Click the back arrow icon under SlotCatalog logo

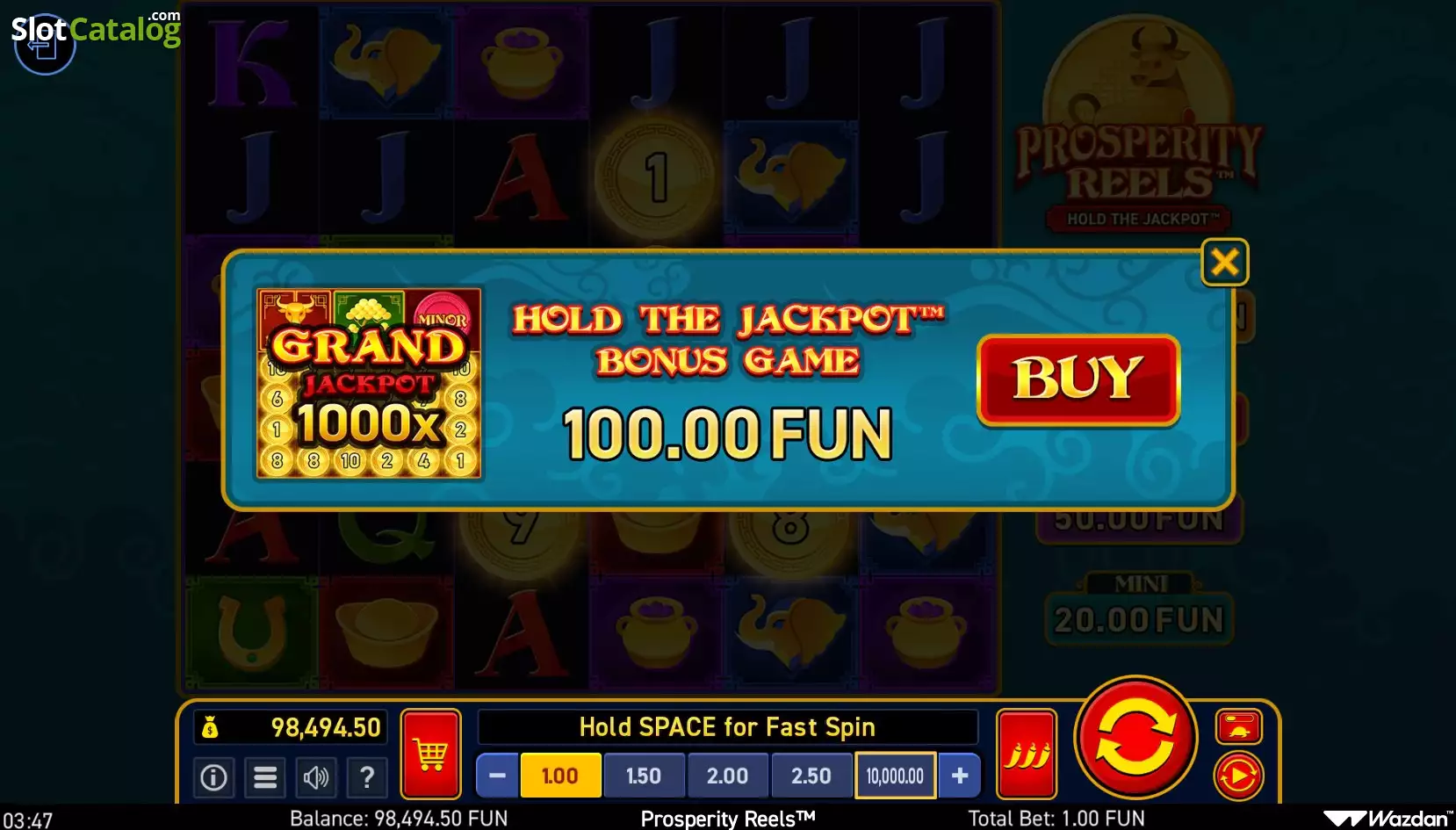44,46
